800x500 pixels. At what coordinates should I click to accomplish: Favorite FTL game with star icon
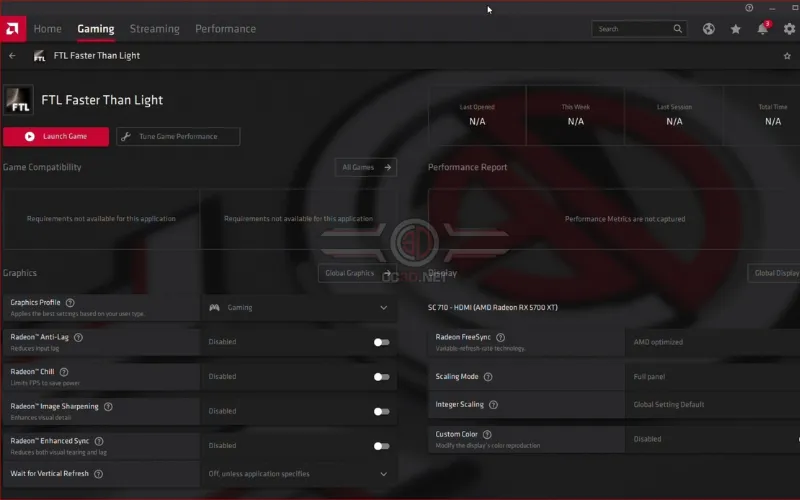pyautogui.click(x=787, y=56)
